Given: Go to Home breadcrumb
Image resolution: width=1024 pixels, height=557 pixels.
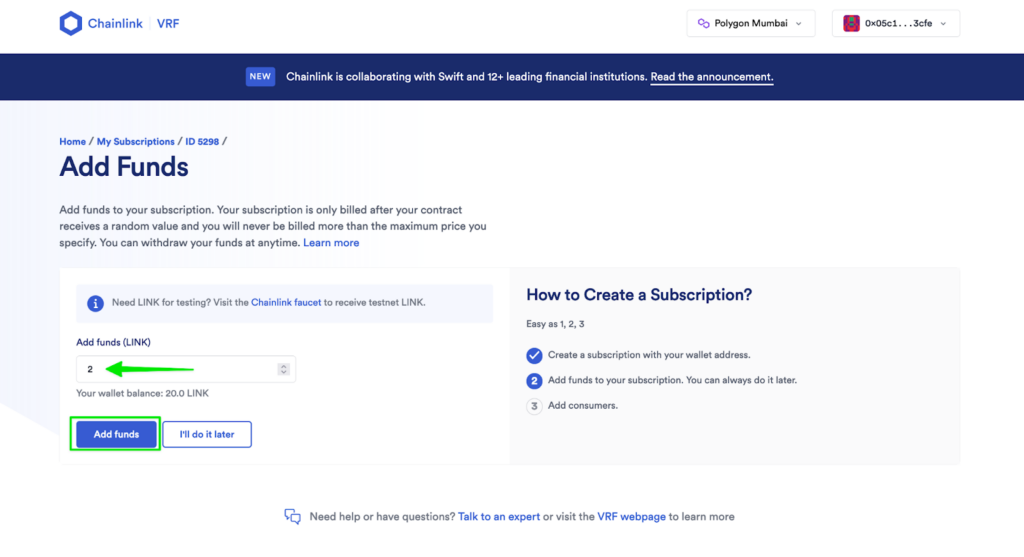Looking at the screenshot, I should 72,142.
